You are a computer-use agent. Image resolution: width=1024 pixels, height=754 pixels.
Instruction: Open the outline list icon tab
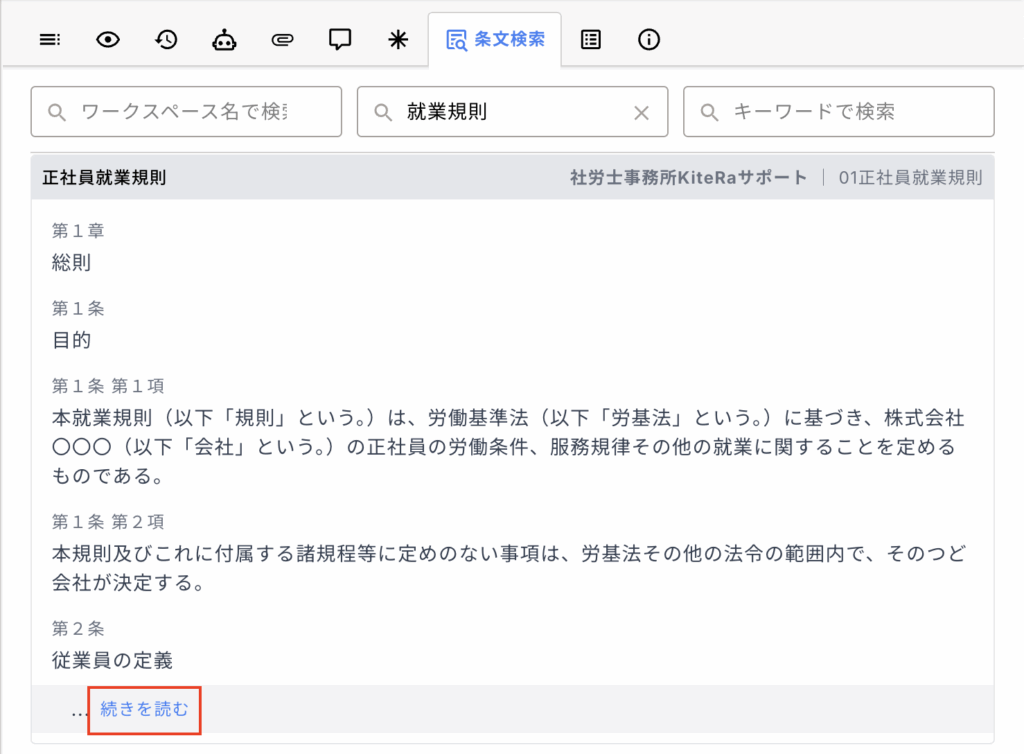(50, 40)
